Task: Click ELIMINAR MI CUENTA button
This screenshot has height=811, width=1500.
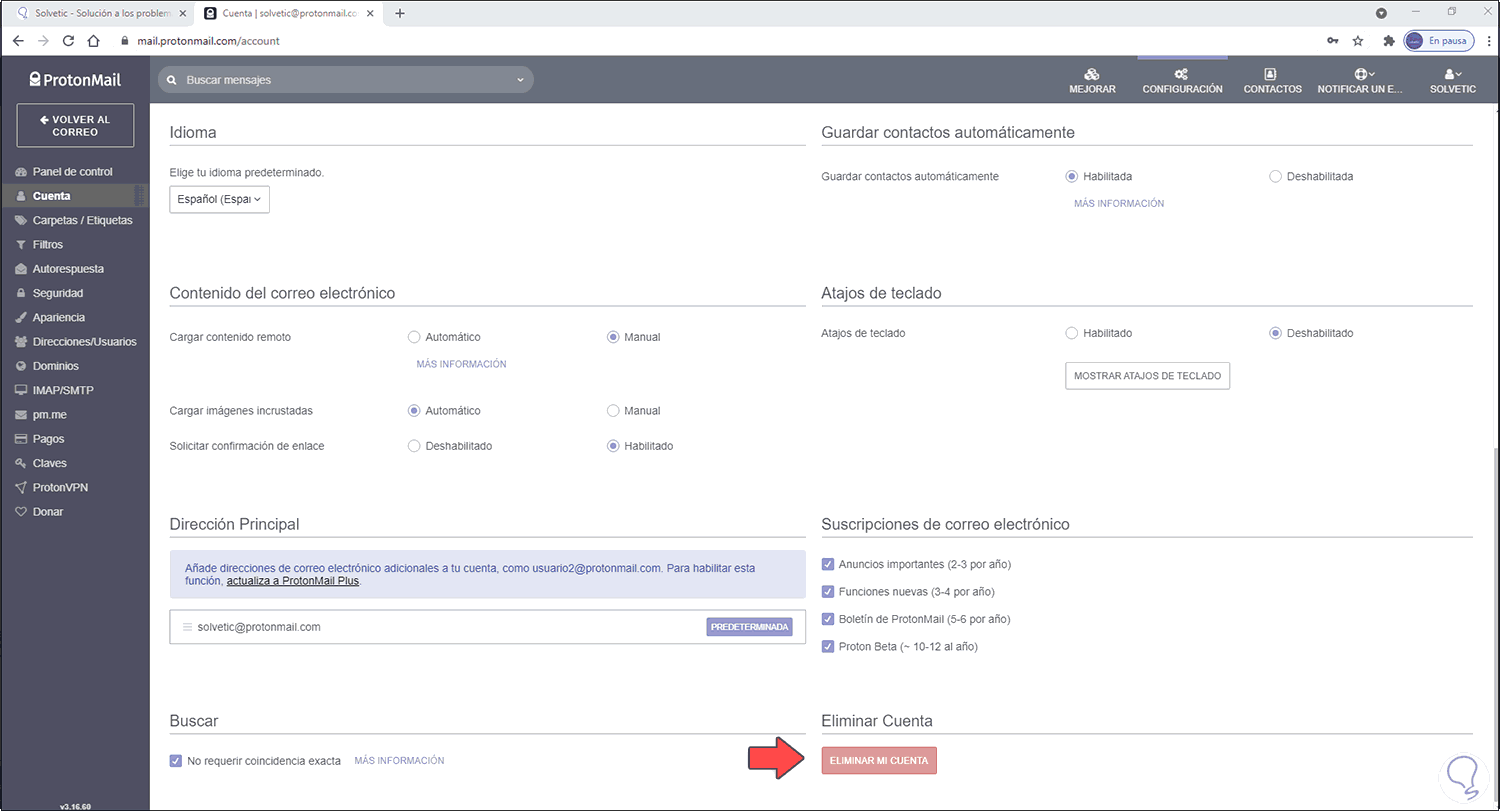Action: tap(878, 760)
